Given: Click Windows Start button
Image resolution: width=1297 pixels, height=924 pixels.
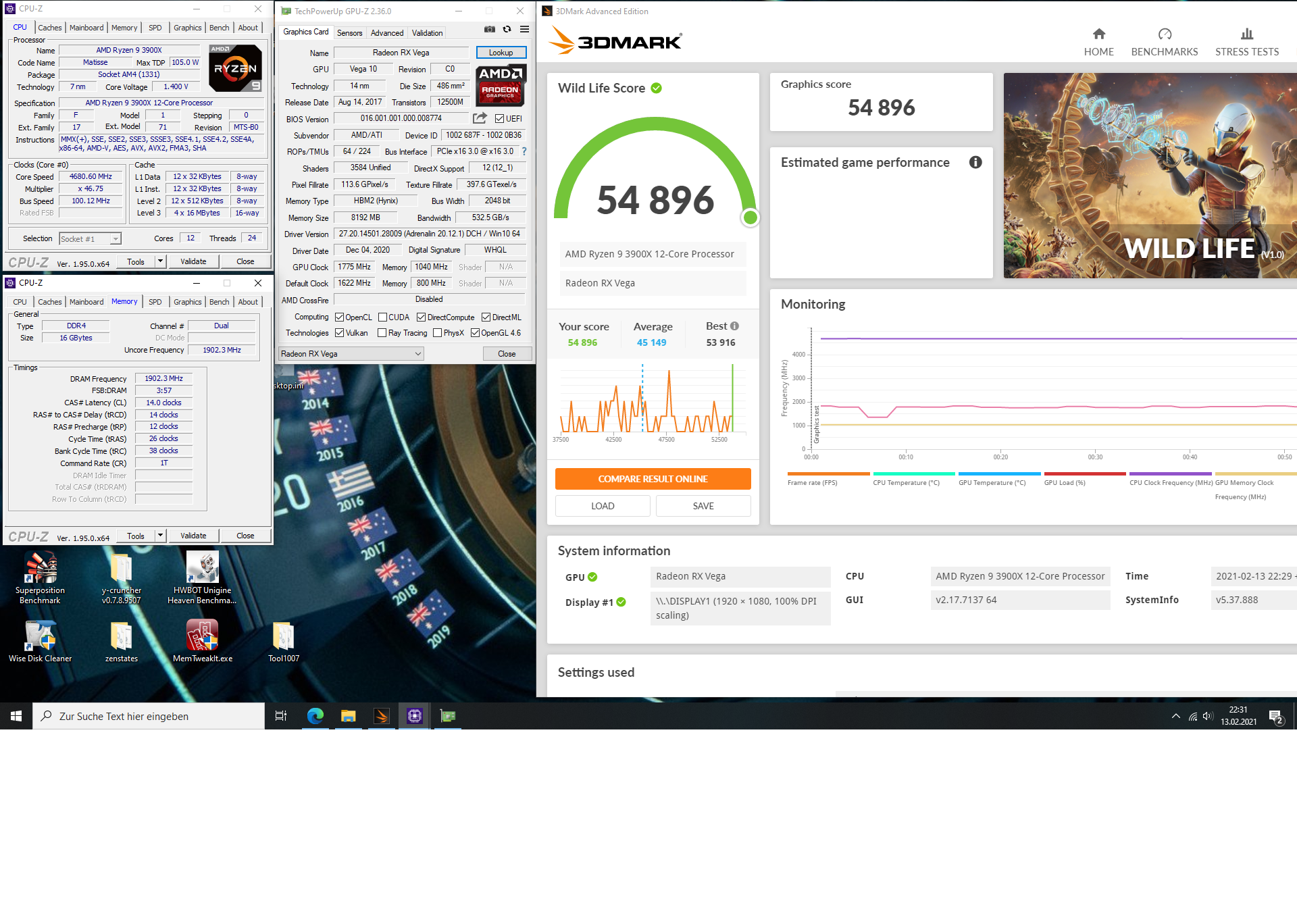Looking at the screenshot, I should [16, 716].
